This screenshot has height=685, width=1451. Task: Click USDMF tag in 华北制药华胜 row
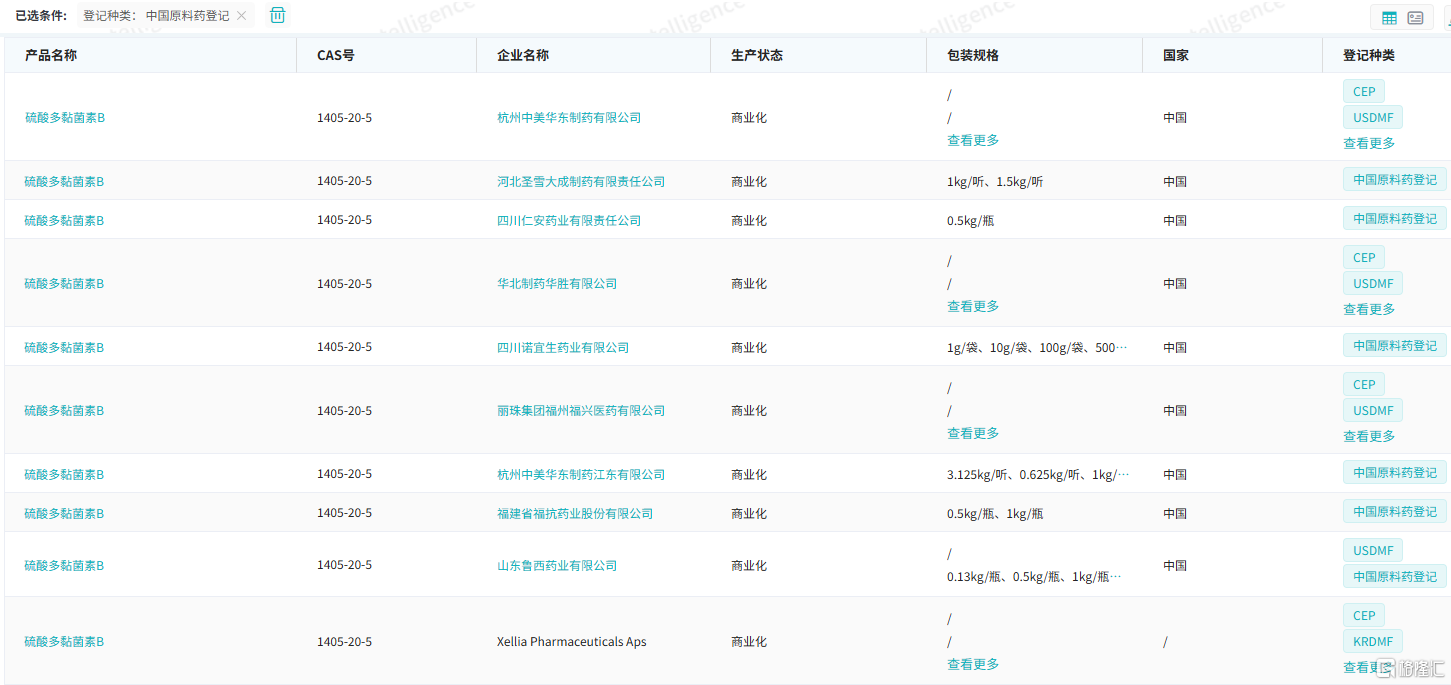1373,283
